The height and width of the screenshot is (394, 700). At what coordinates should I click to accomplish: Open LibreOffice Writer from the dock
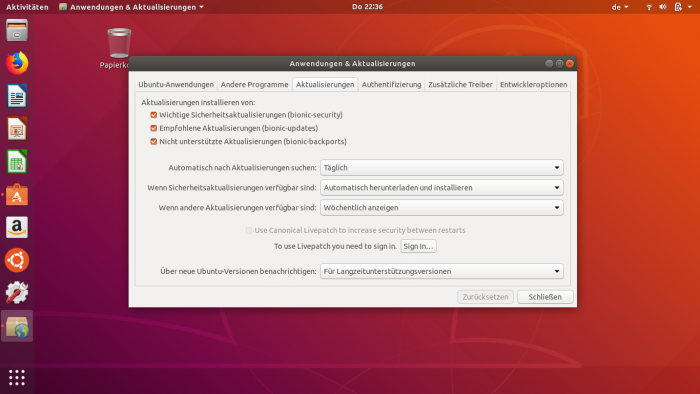[x=17, y=96]
